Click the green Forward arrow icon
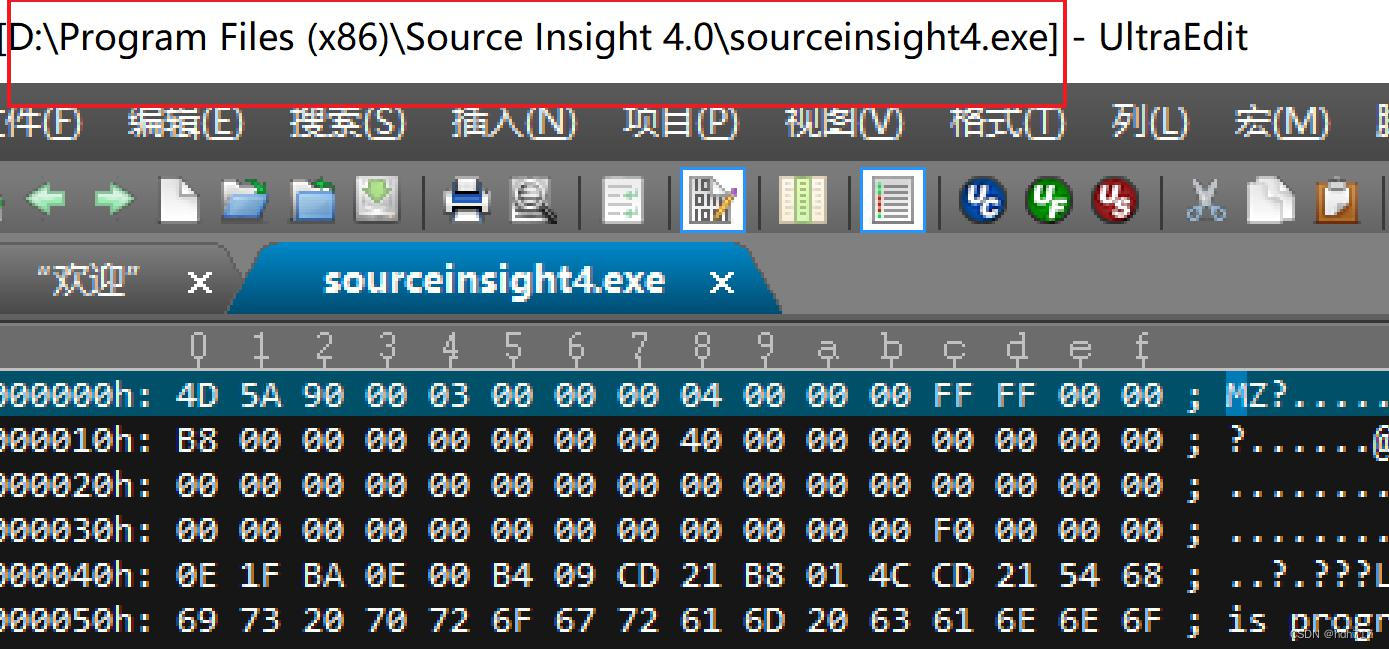 [x=113, y=201]
